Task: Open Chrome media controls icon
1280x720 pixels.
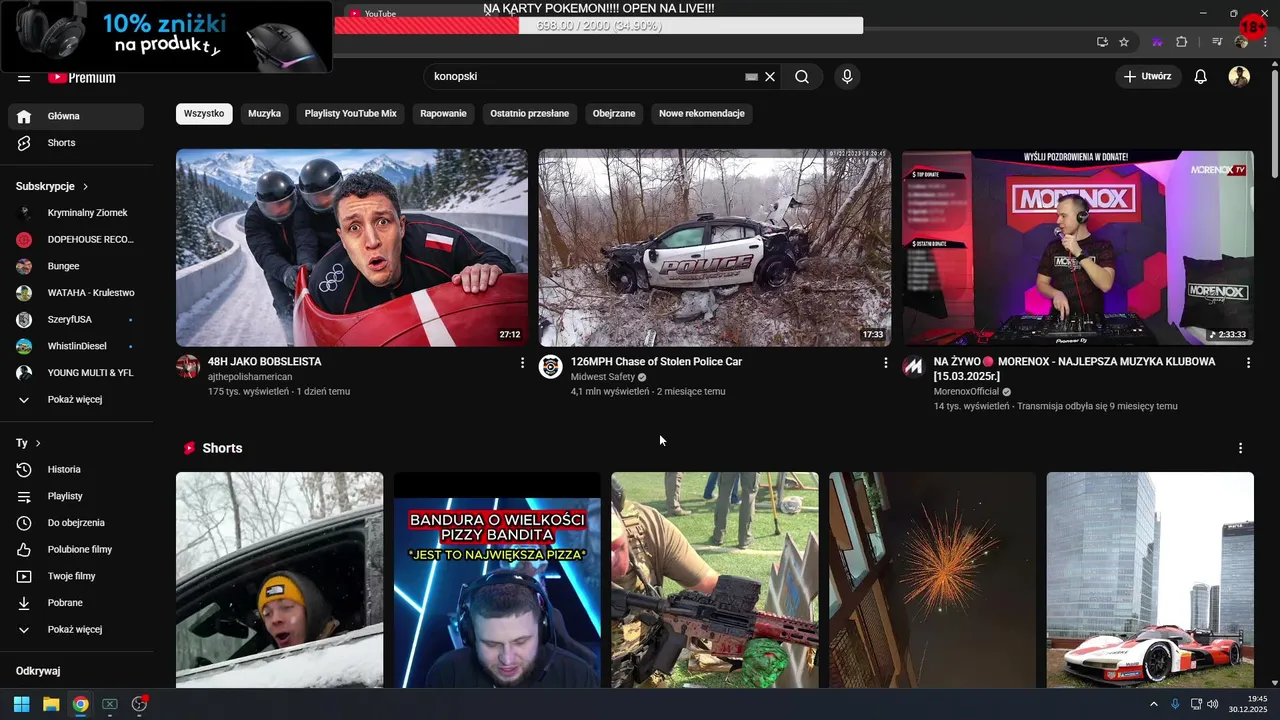Action: (x=1217, y=42)
